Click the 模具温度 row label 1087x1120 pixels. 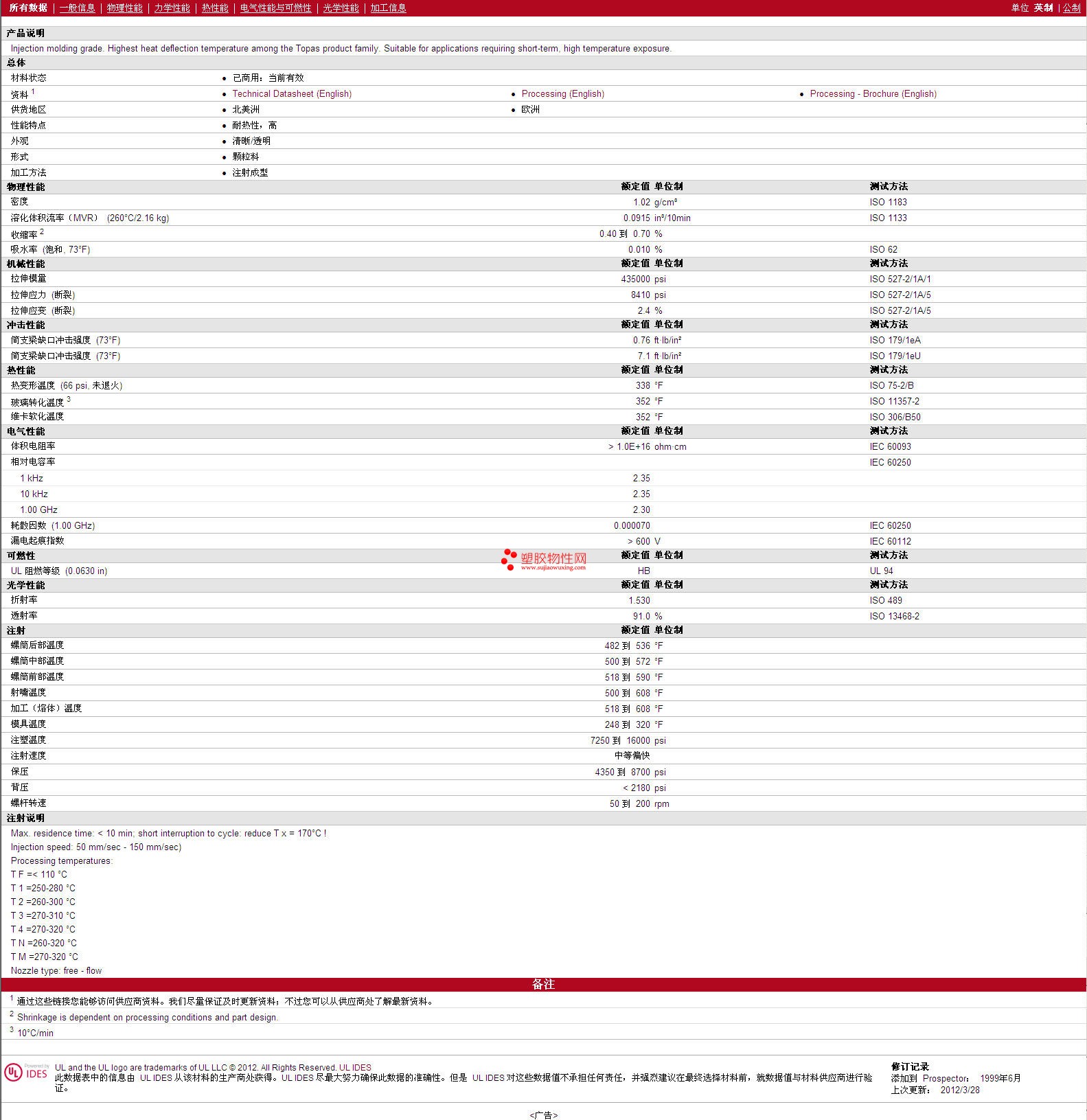[28, 724]
